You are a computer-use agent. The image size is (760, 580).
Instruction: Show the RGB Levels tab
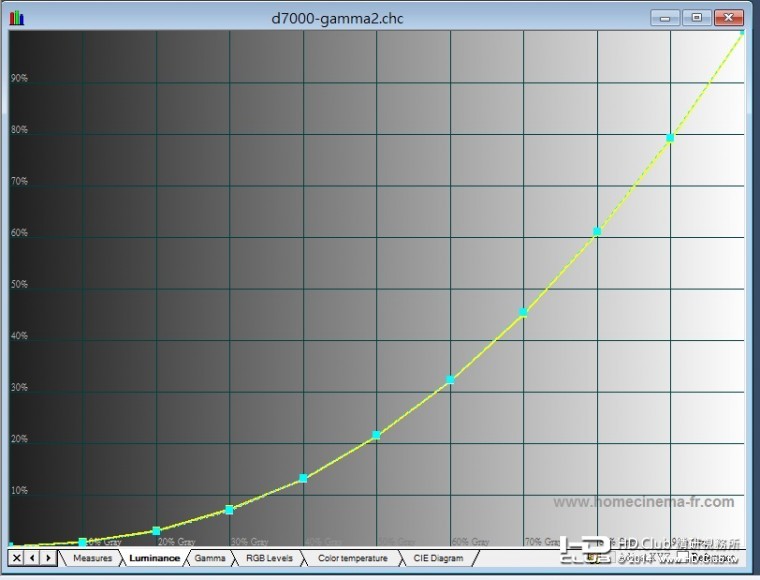coord(269,558)
